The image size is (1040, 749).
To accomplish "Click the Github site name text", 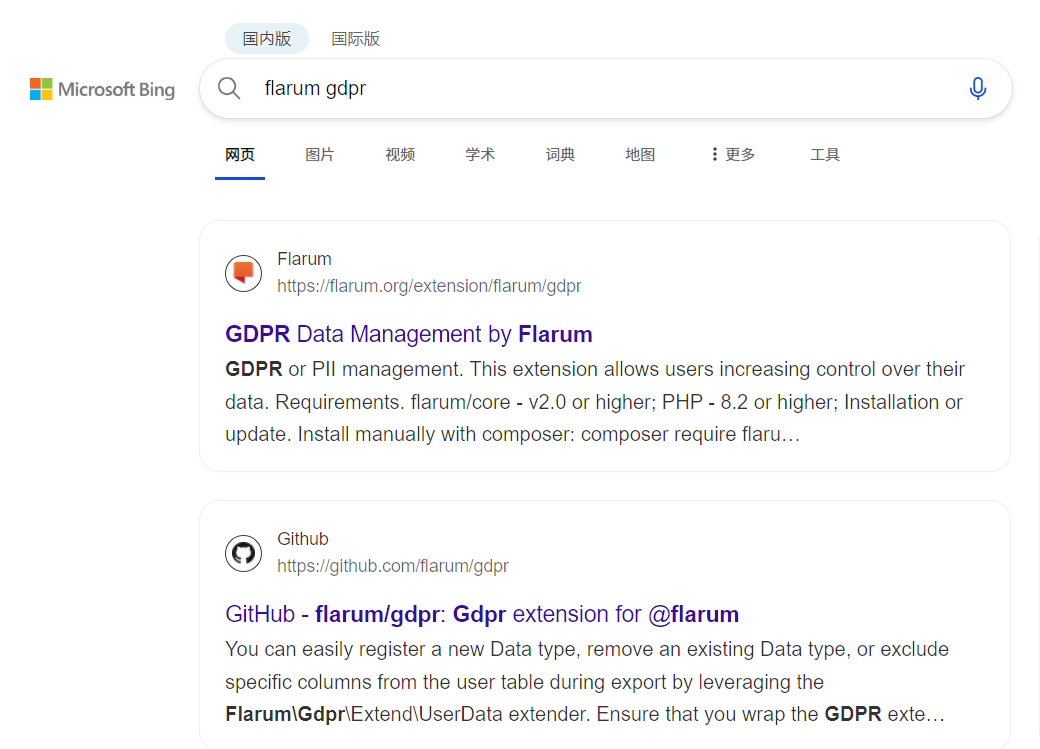I will pyautogui.click(x=302, y=539).
